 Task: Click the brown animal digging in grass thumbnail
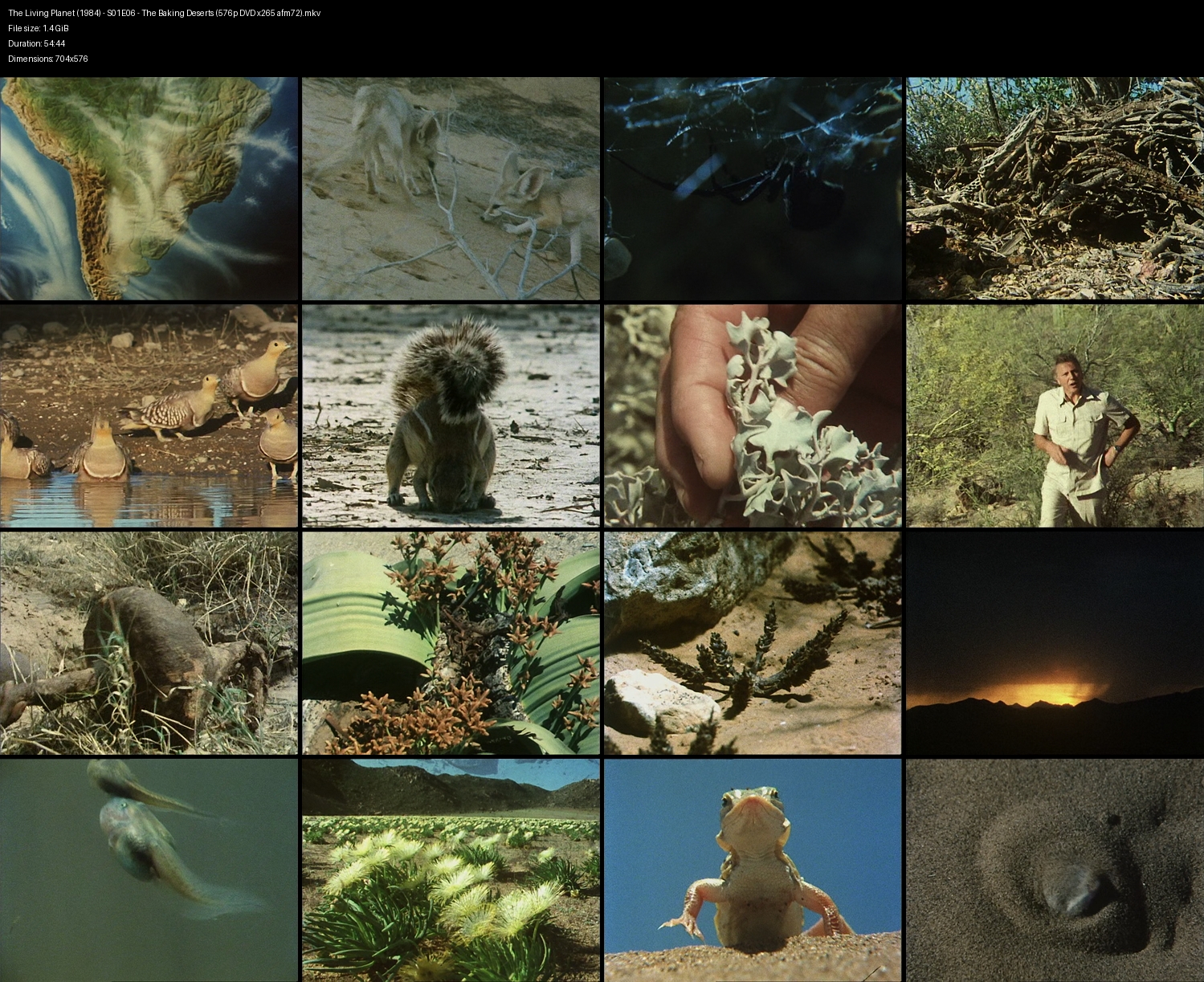(149, 643)
